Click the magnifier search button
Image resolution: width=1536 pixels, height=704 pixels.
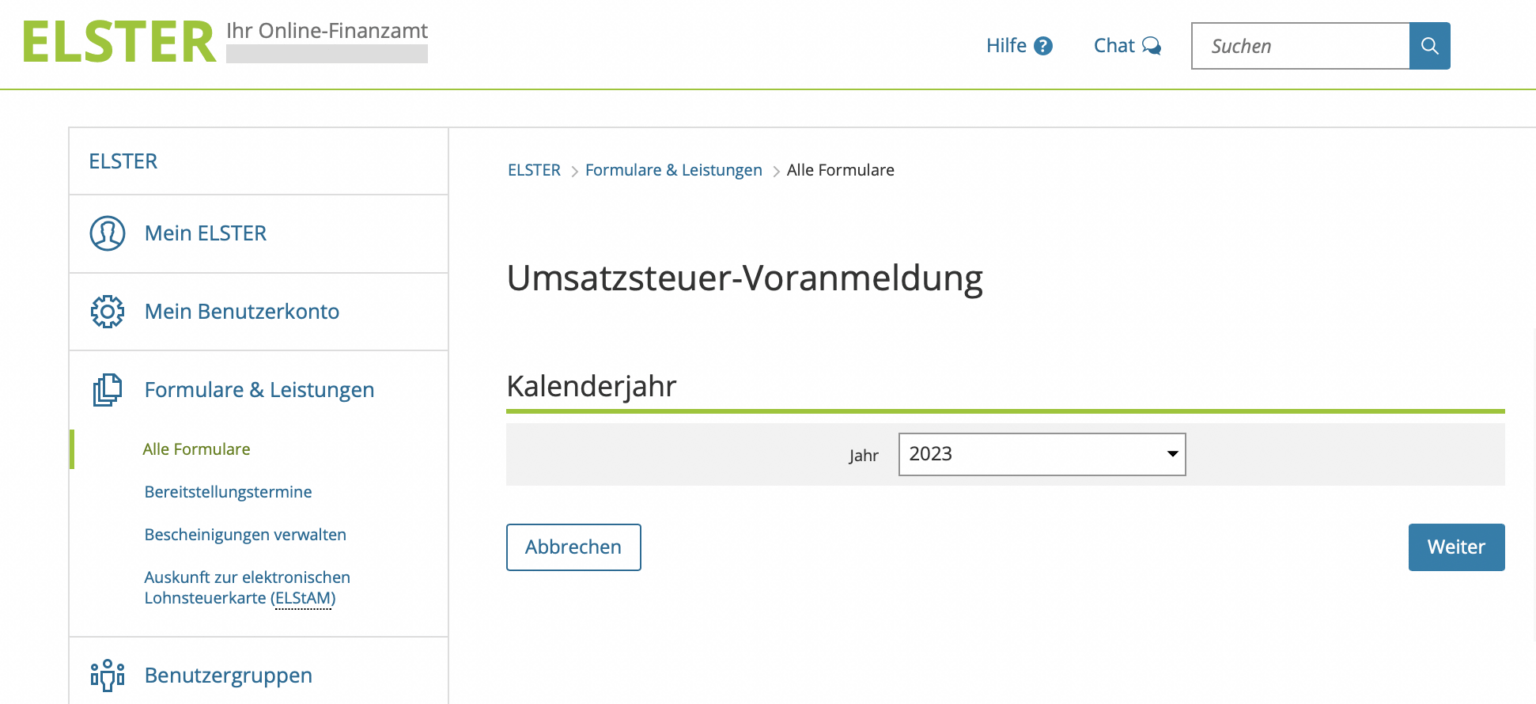1430,46
